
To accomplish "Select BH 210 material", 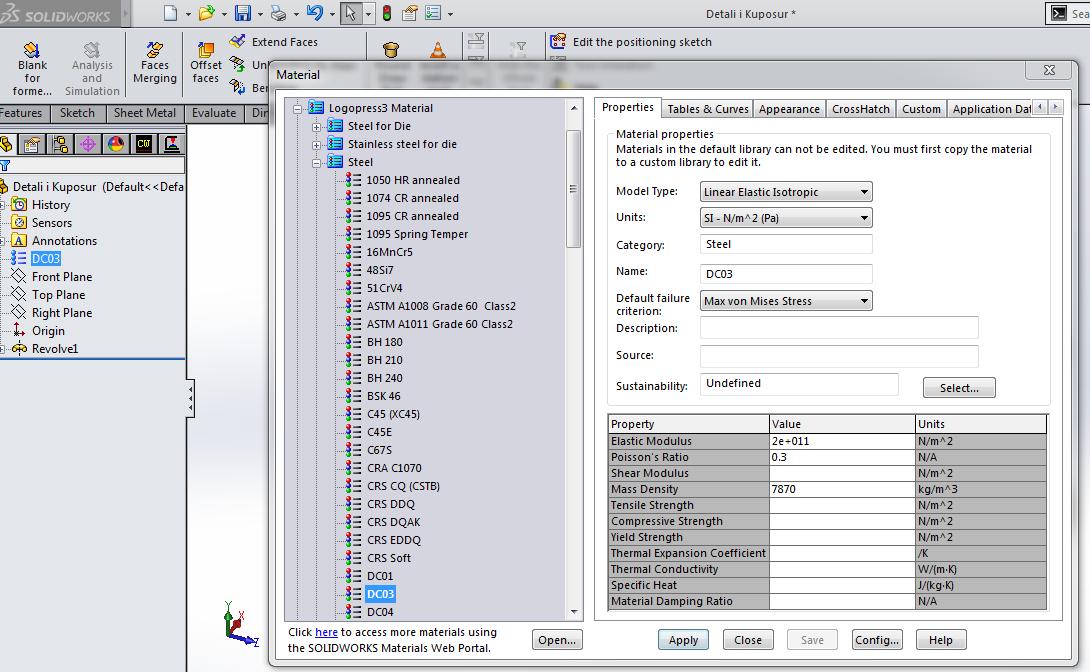I will (x=384, y=360).
